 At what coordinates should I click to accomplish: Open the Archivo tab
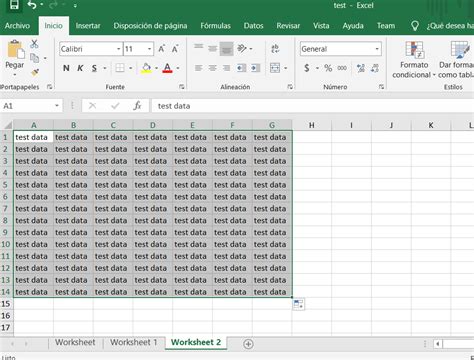coord(17,26)
